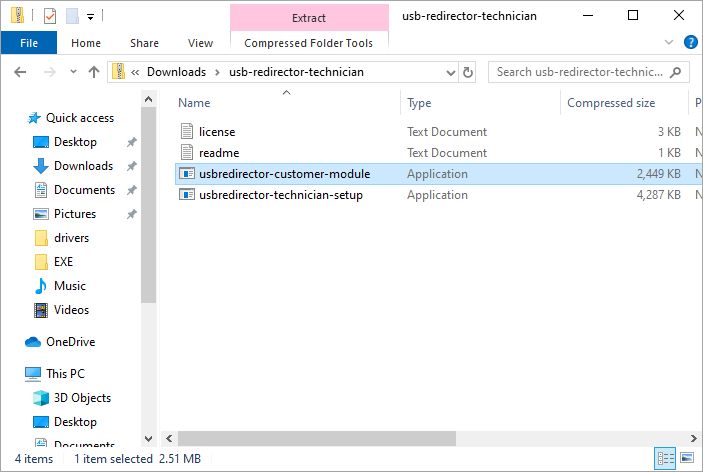Click the search magnifier icon
Viewport: 703px width, 472px height.
pyautogui.click(x=675, y=72)
